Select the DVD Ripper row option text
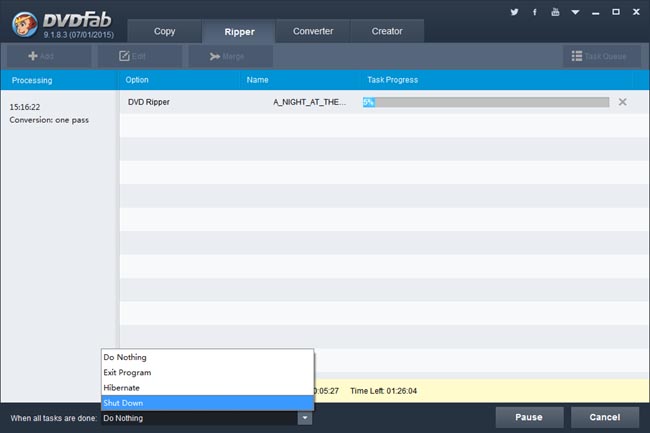This screenshot has width=650, height=433. click(x=148, y=102)
